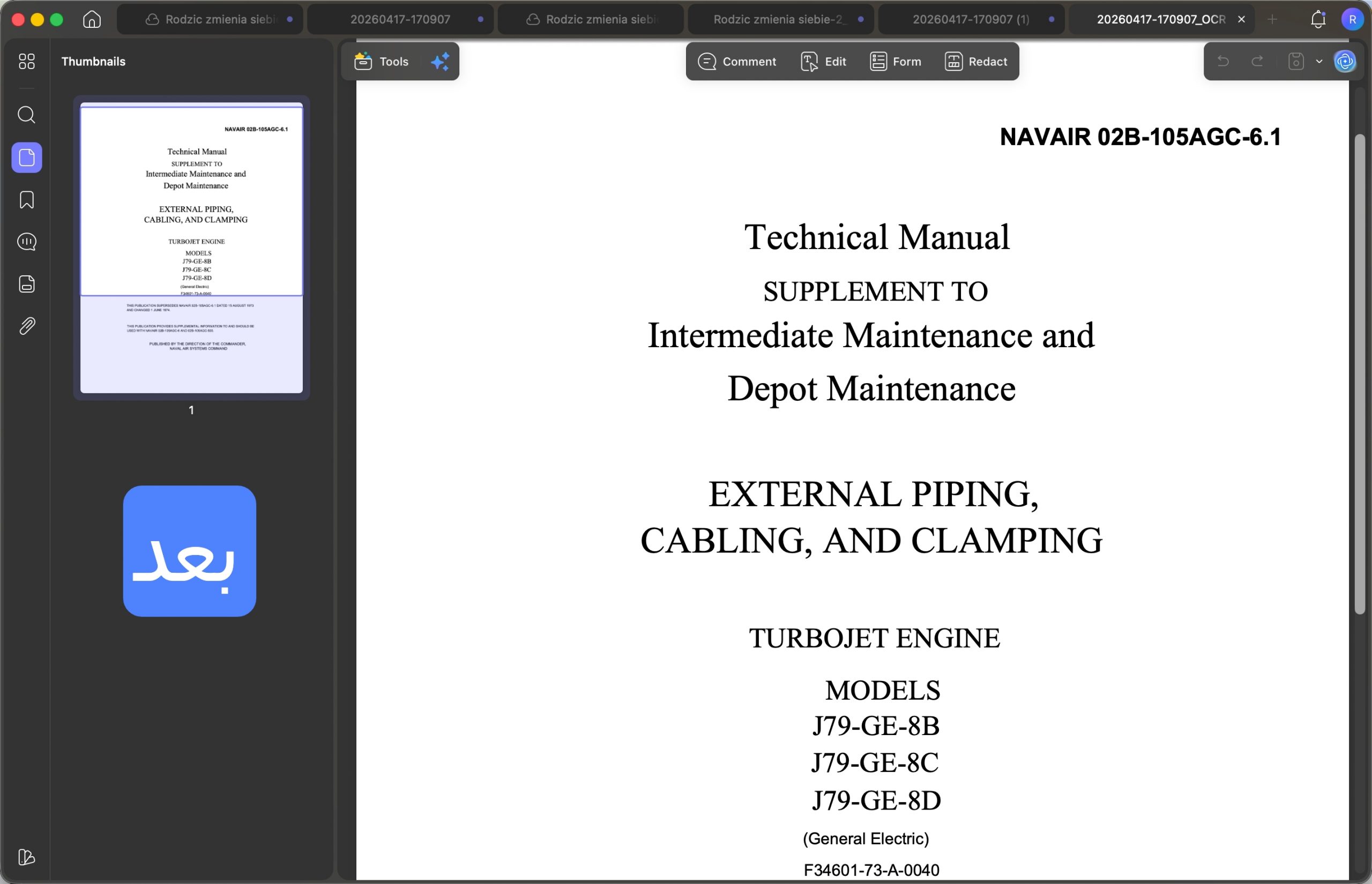1372x884 pixels.
Task: Switch to Redact mode
Action: point(976,62)
